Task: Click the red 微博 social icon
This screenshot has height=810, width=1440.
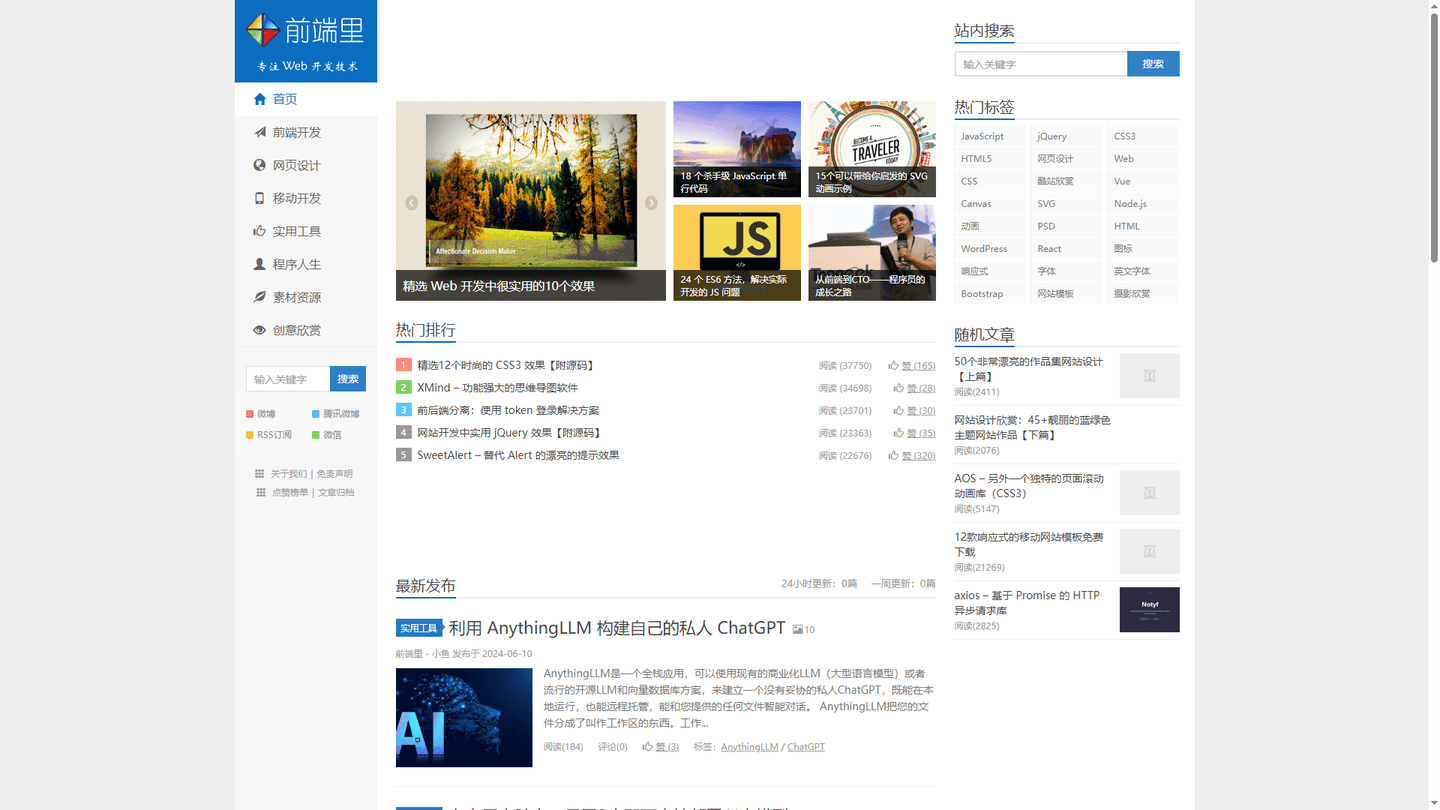Action: 250,414
